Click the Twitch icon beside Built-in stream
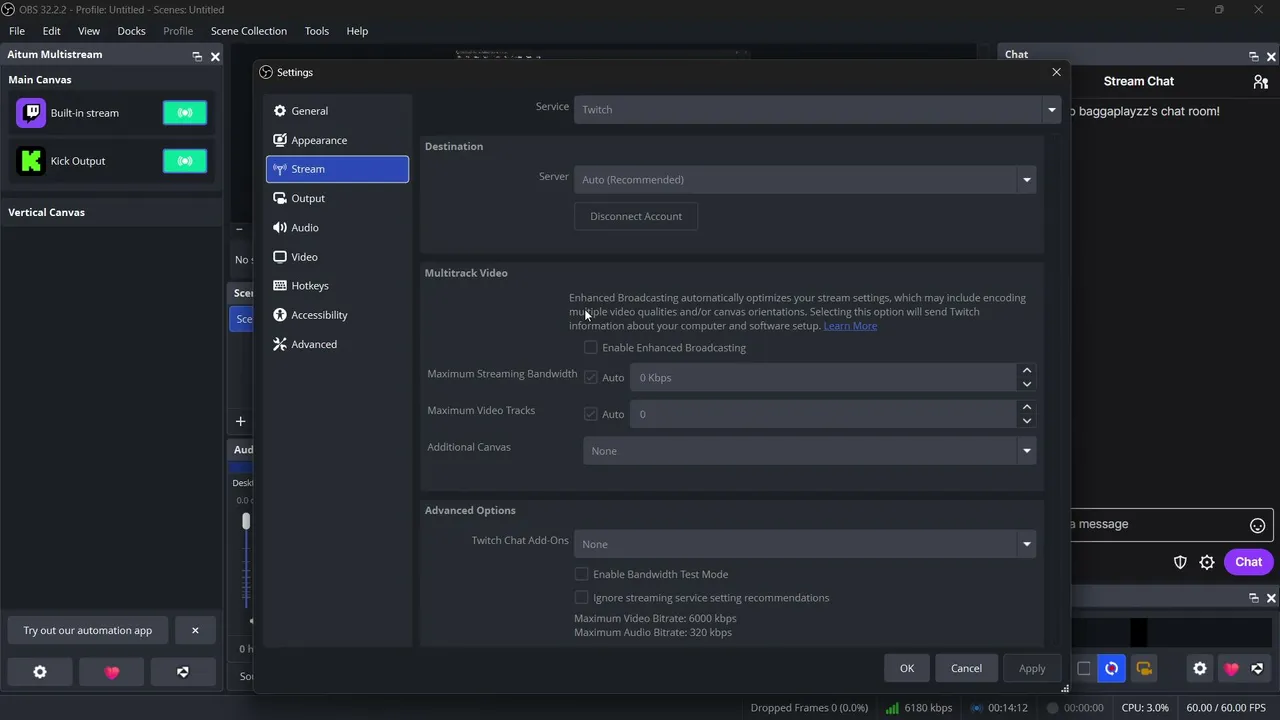This screenshot has height=720, width=1280. 31,113
